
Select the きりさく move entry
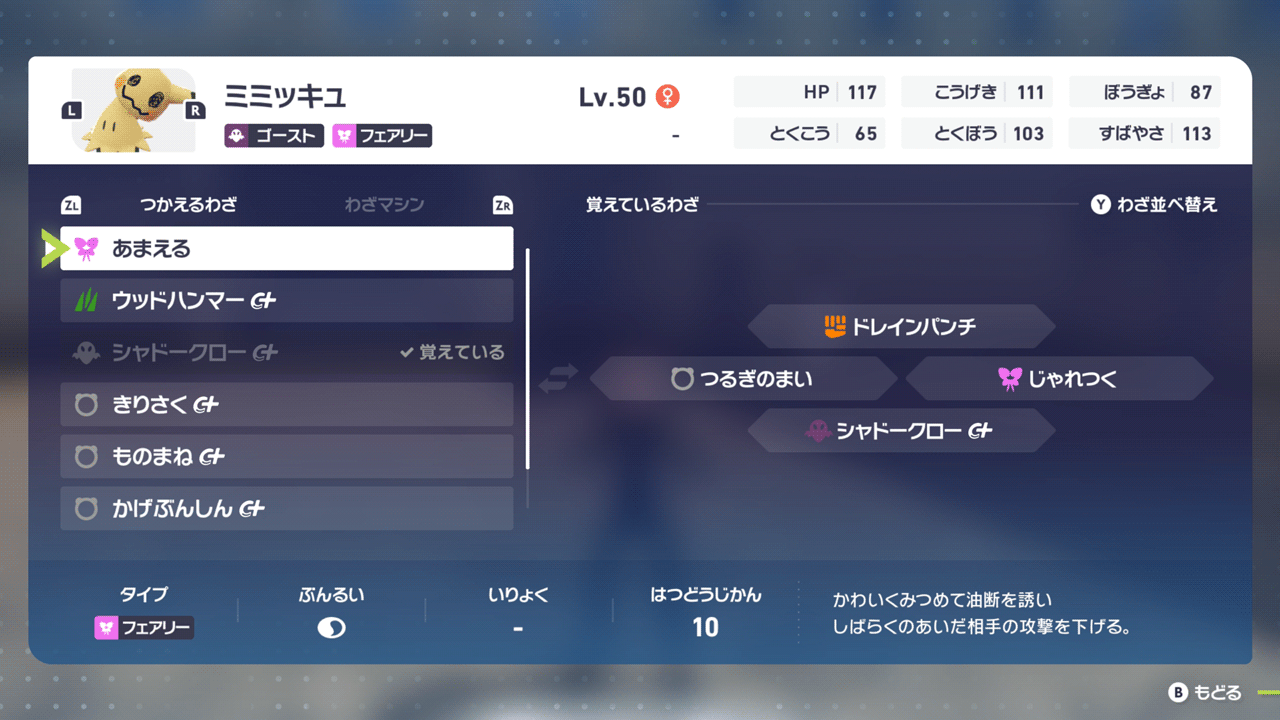[x=287, y=405]
